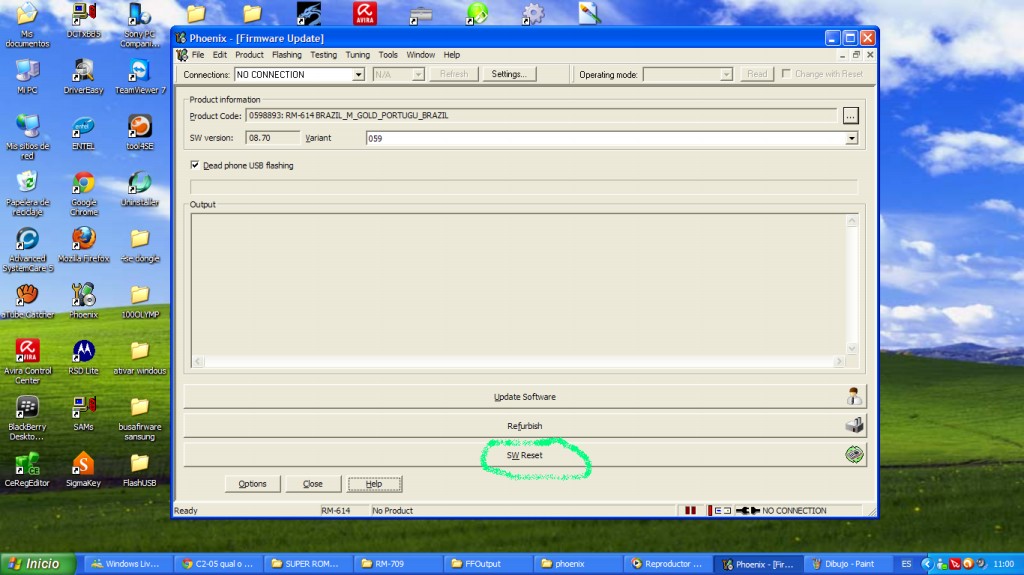Toggle the Change with Reset checkbox
Screen dimensions: 1024x575
tap(786, 74)
